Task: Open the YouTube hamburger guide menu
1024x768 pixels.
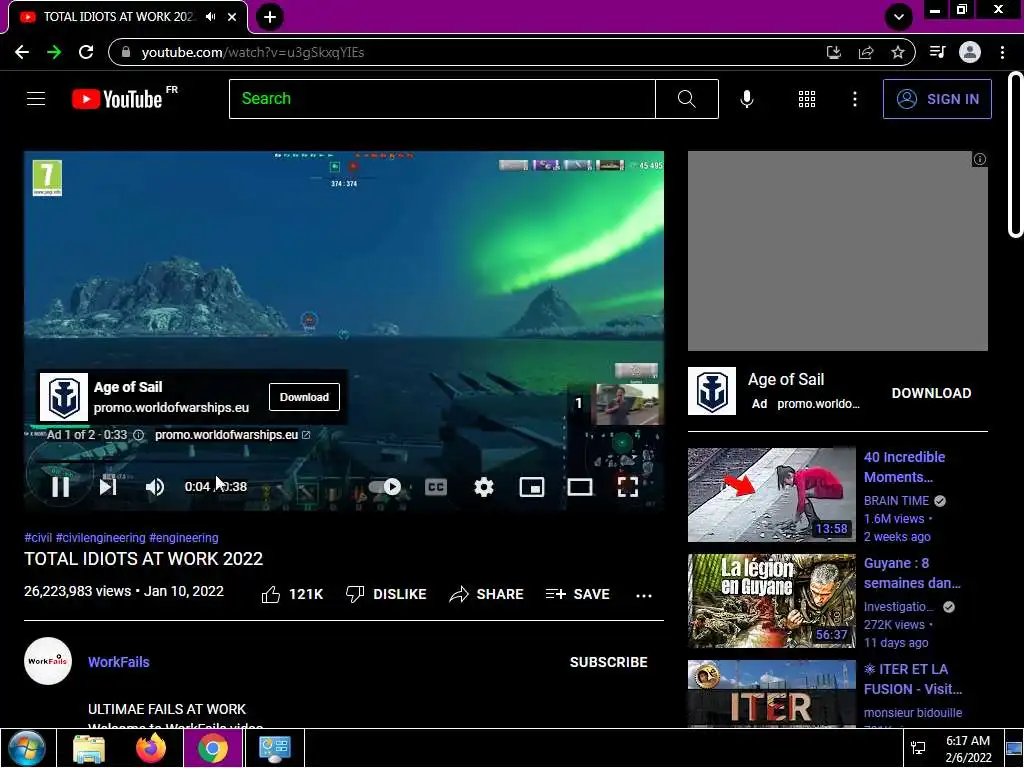Action: click(36, 99)
